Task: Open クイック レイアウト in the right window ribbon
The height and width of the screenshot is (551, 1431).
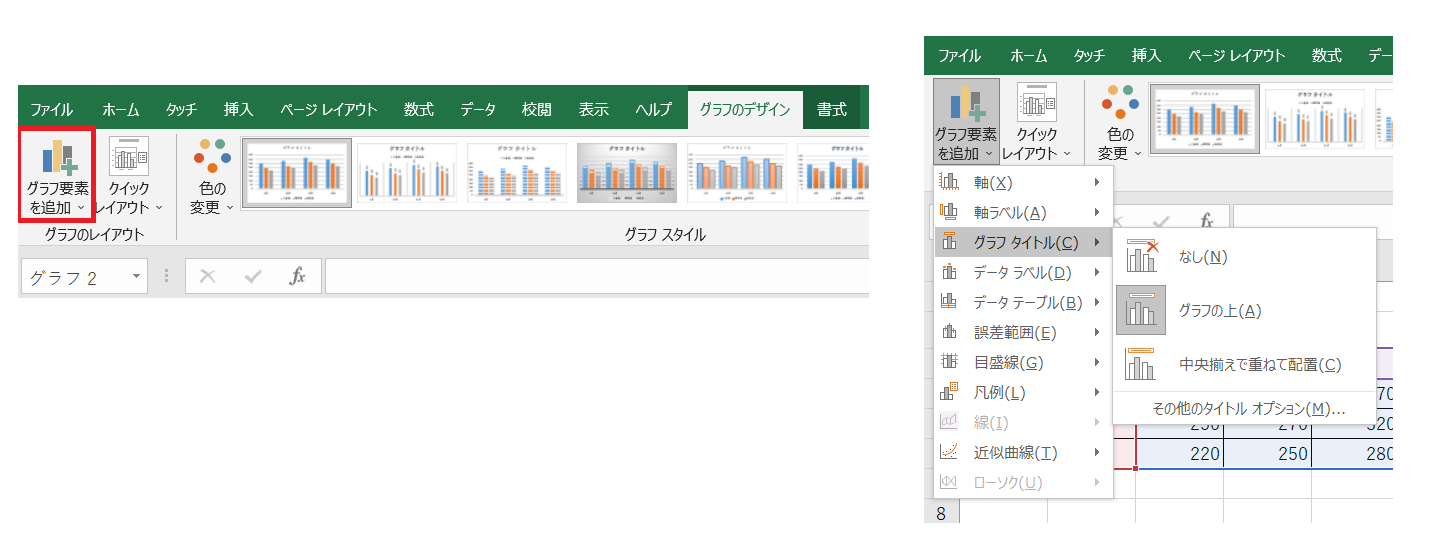Action: [1036, 124]
